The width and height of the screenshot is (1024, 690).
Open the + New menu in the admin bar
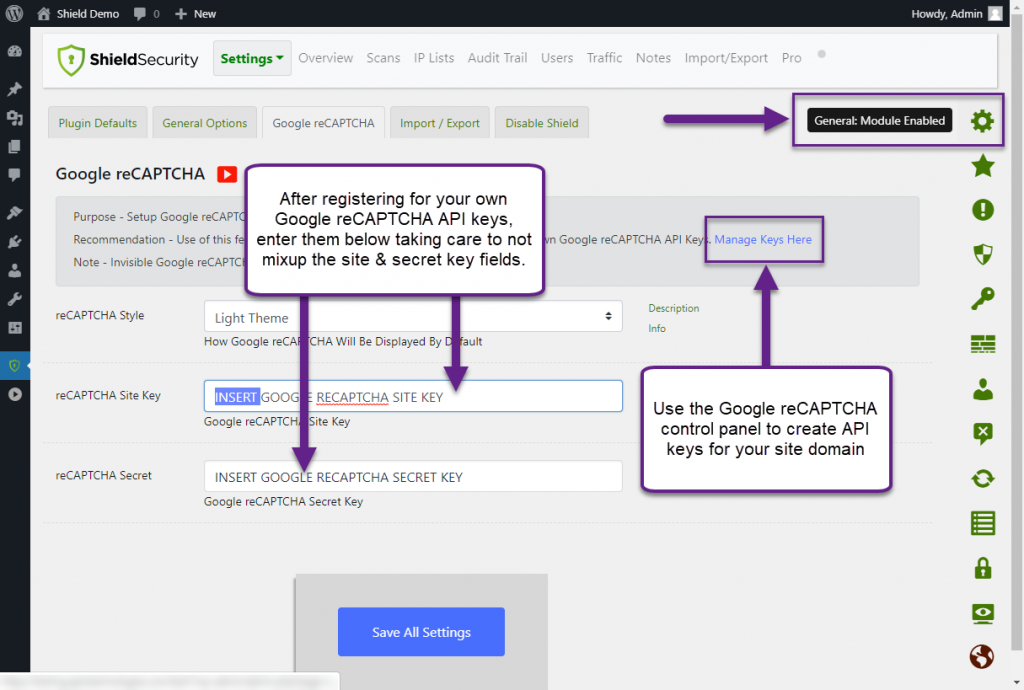(195, 14)
